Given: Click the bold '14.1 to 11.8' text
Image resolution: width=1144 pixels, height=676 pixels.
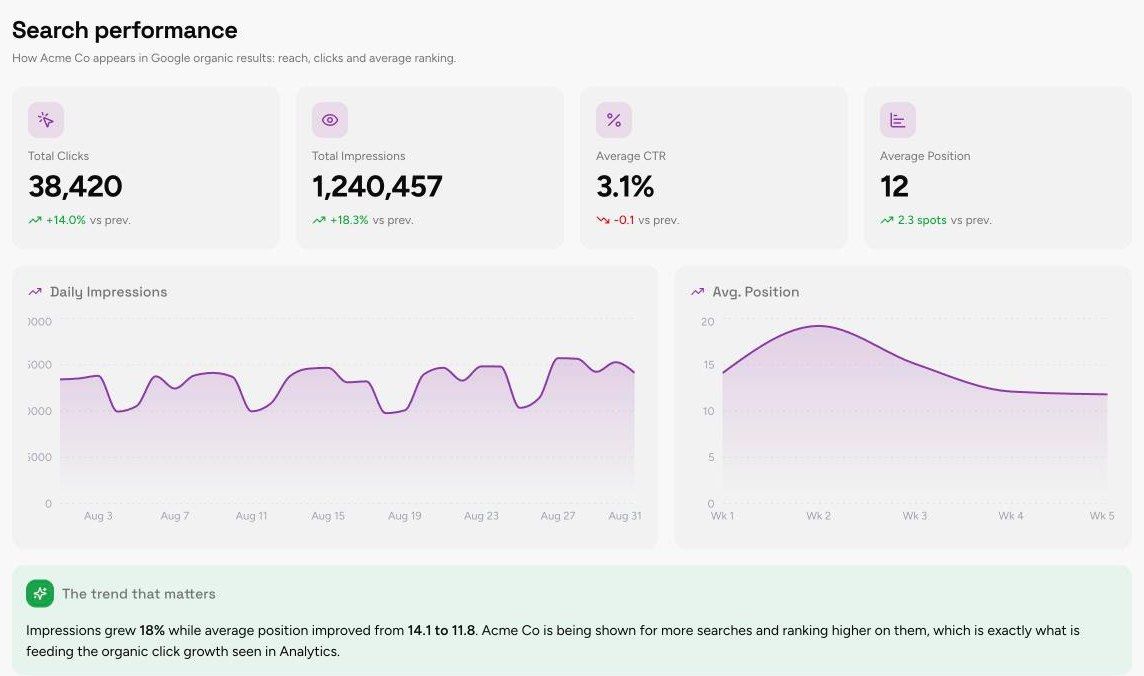Looking at the screenshot, I should tap(441, 630).
